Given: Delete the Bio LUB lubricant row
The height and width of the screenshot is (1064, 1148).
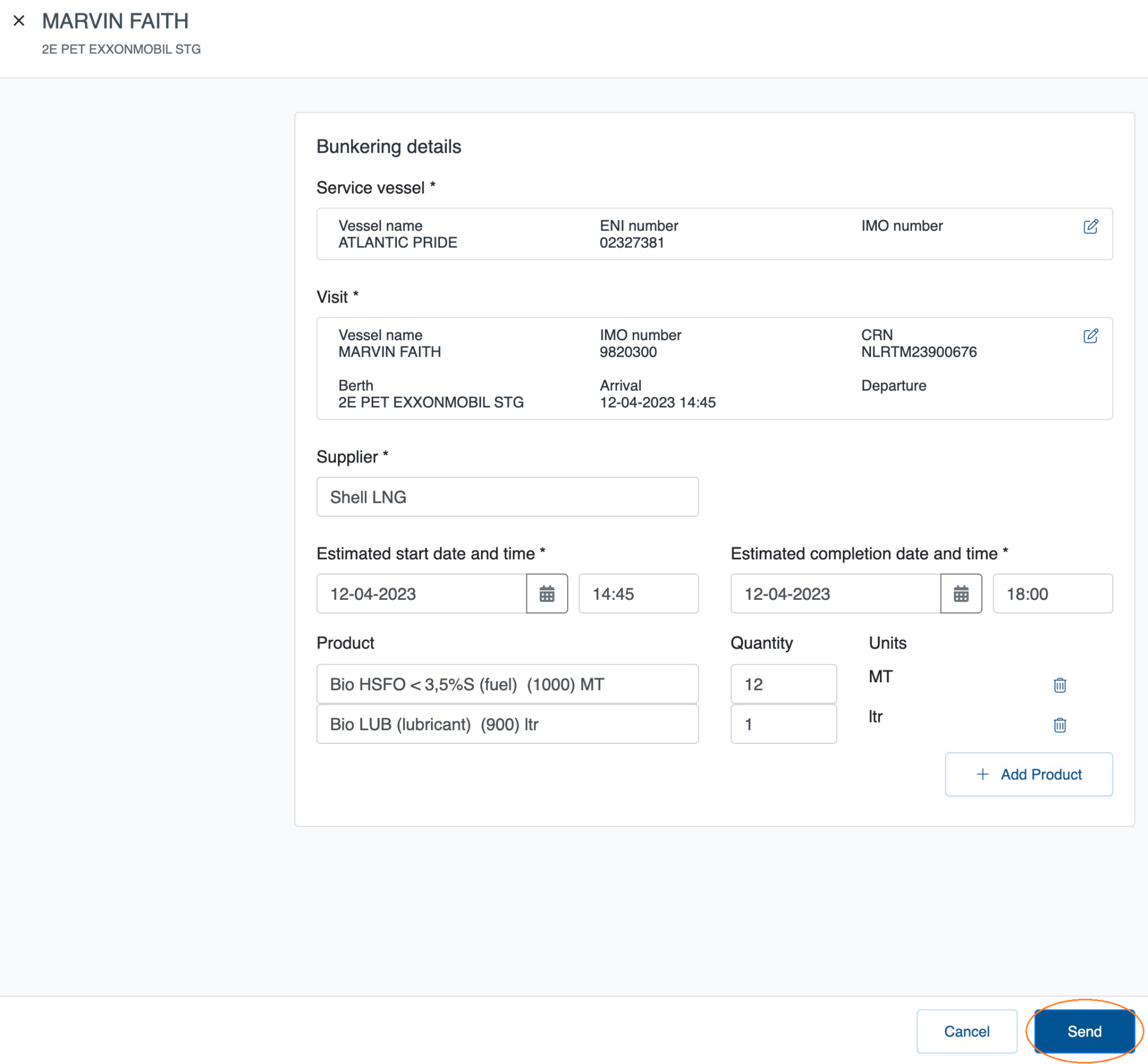Looking at the screenshot, I should tap(1059, 725).
